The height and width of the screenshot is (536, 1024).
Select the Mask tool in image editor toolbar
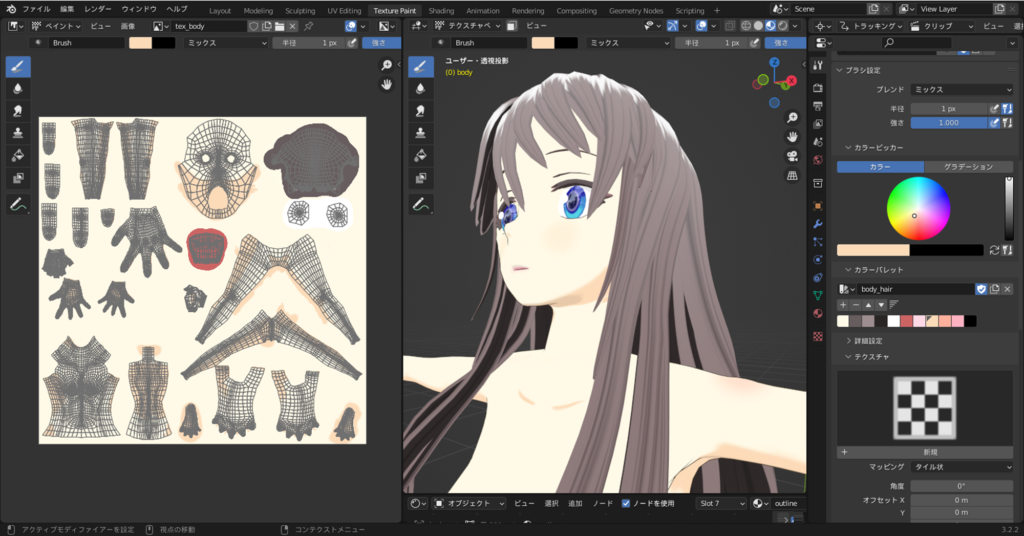tap(18, 178)
